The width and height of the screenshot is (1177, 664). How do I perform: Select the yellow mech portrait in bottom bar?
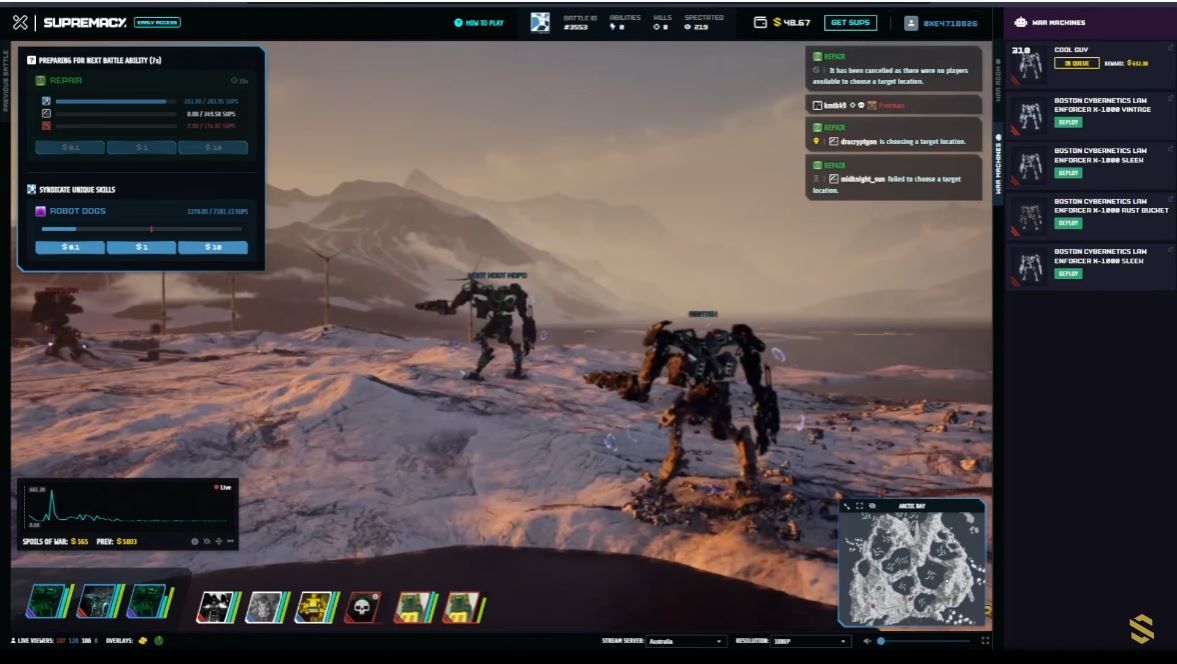coord(312,606)
